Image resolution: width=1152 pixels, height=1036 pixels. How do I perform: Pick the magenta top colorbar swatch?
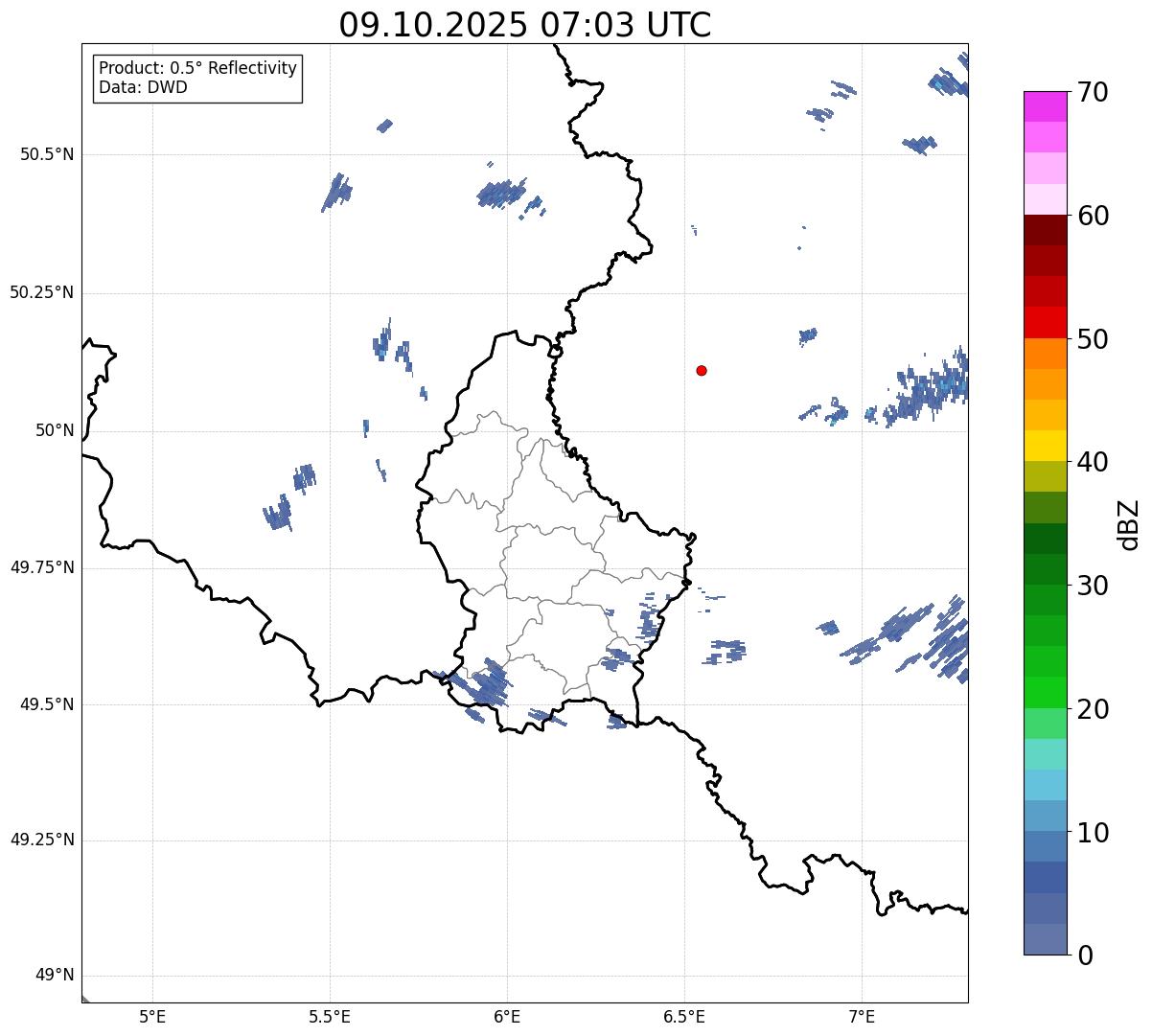coord(1045,106)
